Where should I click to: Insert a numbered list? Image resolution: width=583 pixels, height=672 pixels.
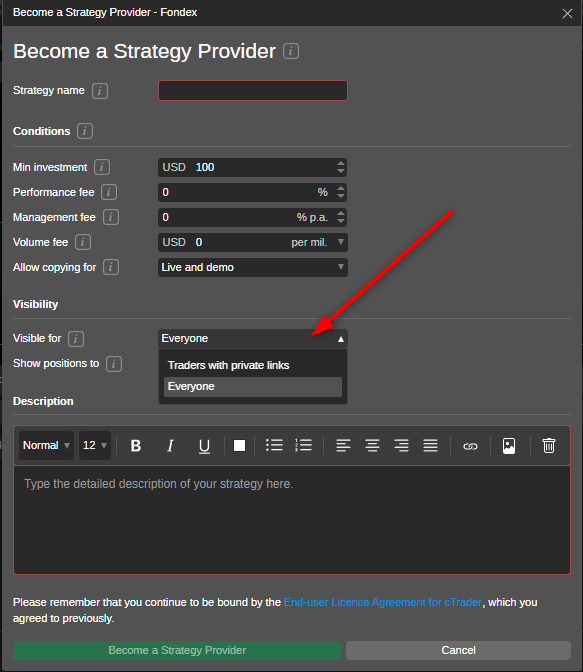304,445
